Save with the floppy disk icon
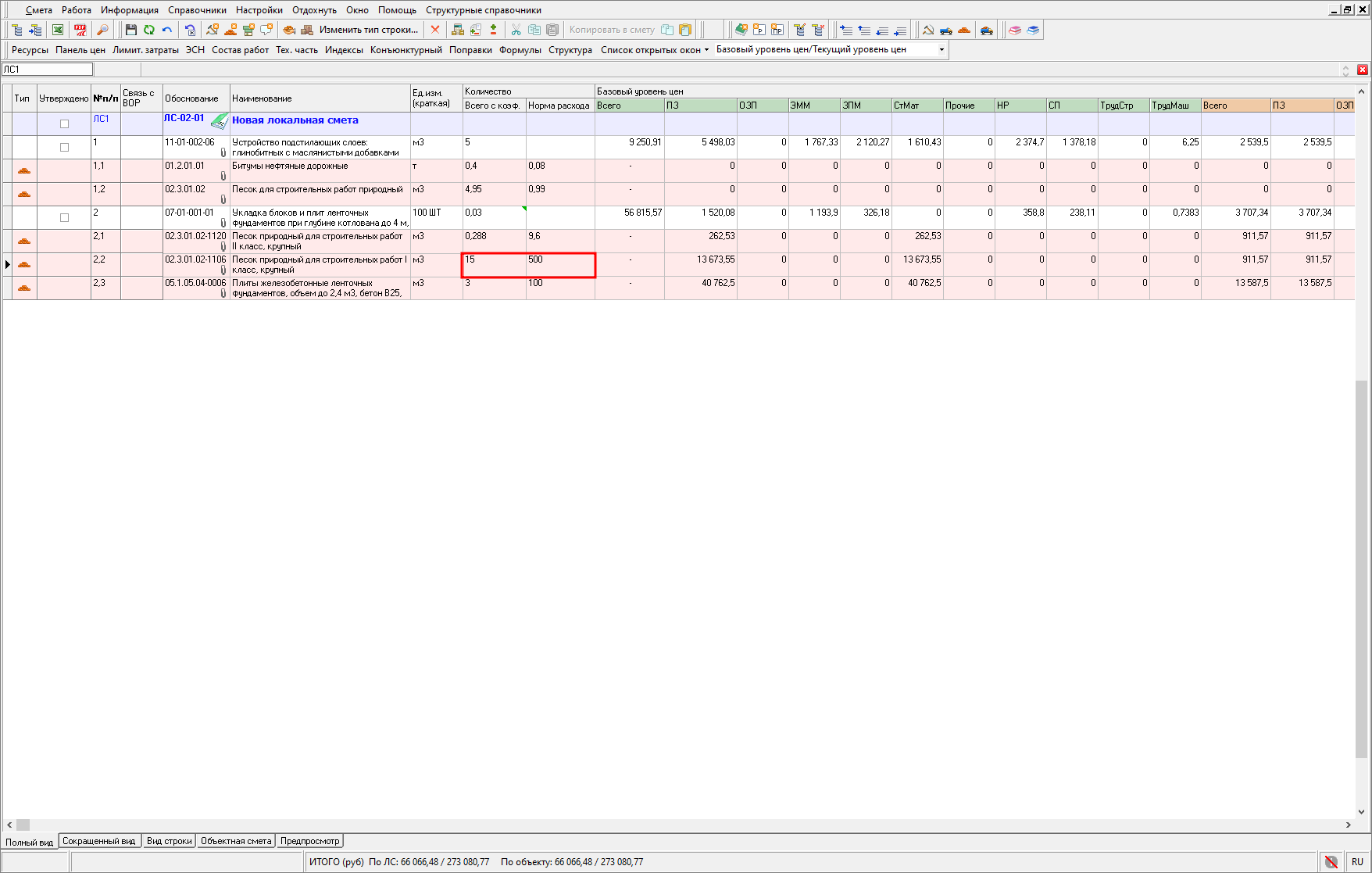The height and width of the screenshot is (873, 1372). (x=131, y=30)
